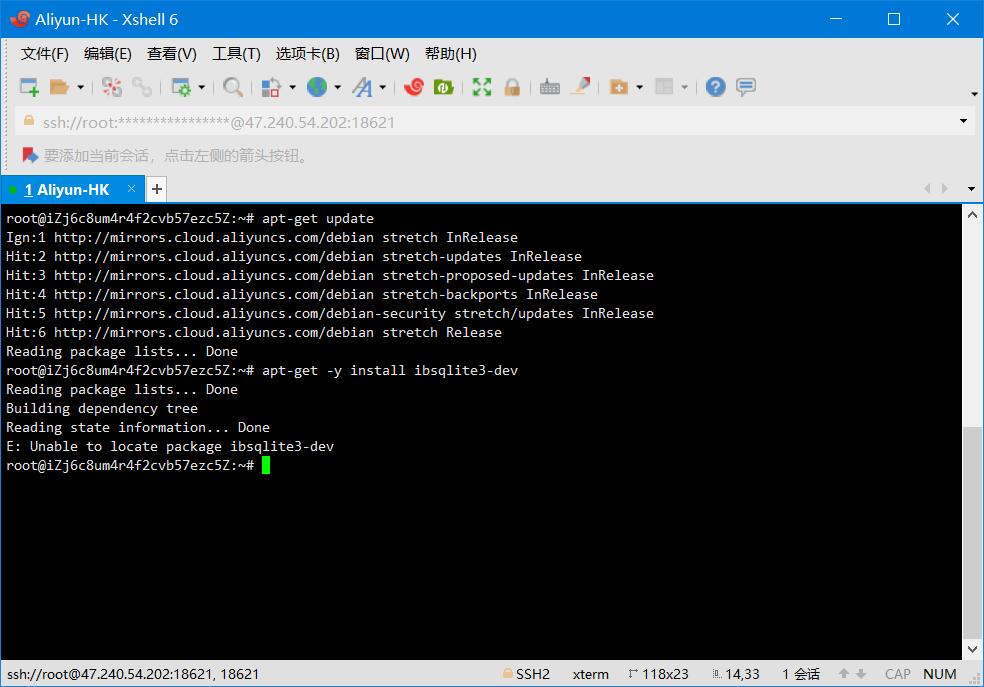The width and height of the screenshot is (984, 687).
Task: Click the Disconnect icon in the toolbar
Action: [112, 87]
